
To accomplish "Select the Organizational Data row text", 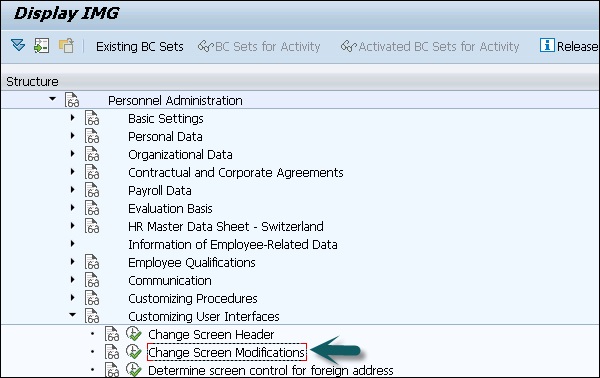I will [x=180, y=155].
